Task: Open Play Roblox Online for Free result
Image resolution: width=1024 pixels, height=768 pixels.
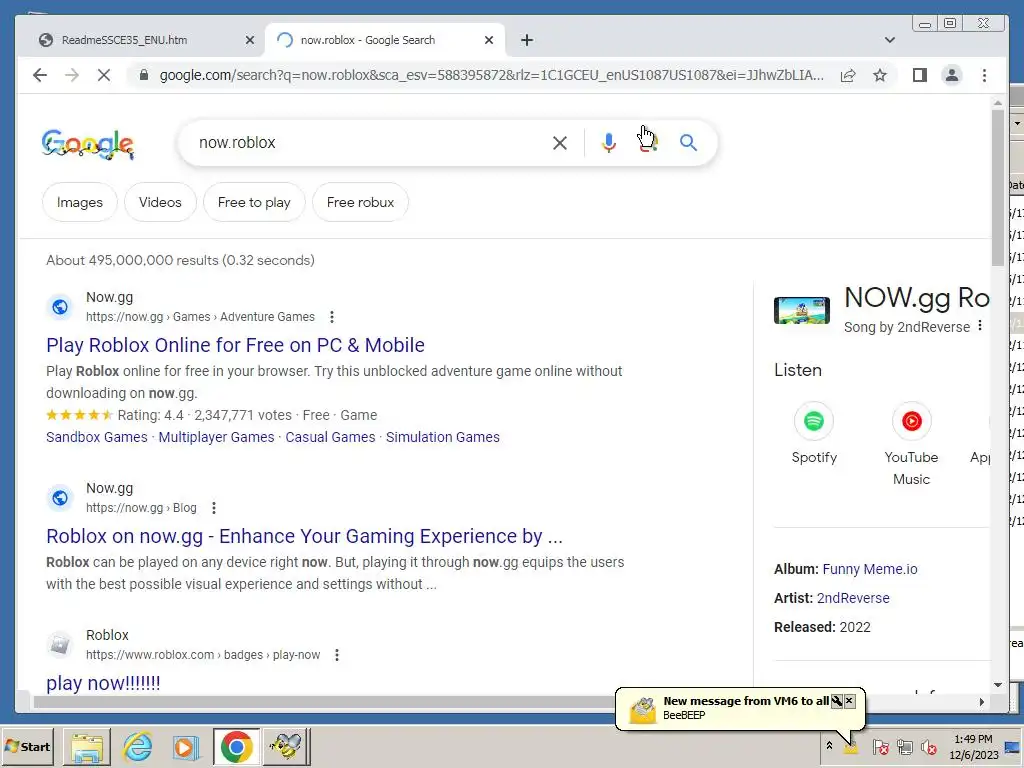Action: pyautogui.click(x=235, y=345)
